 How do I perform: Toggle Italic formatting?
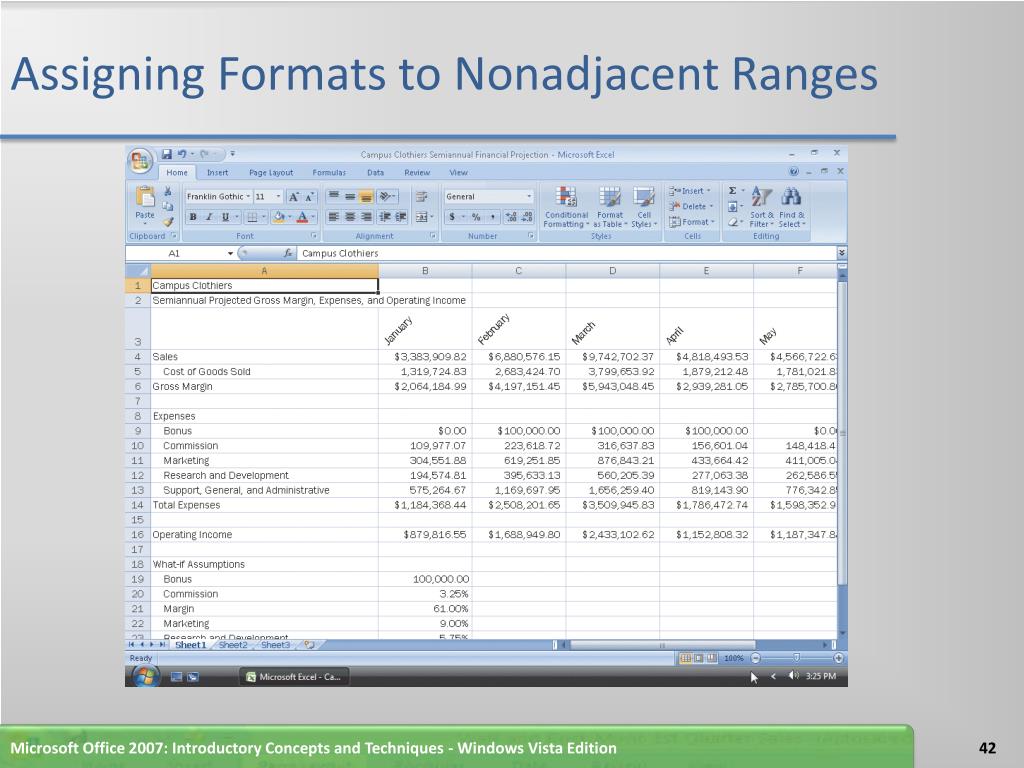209,217
